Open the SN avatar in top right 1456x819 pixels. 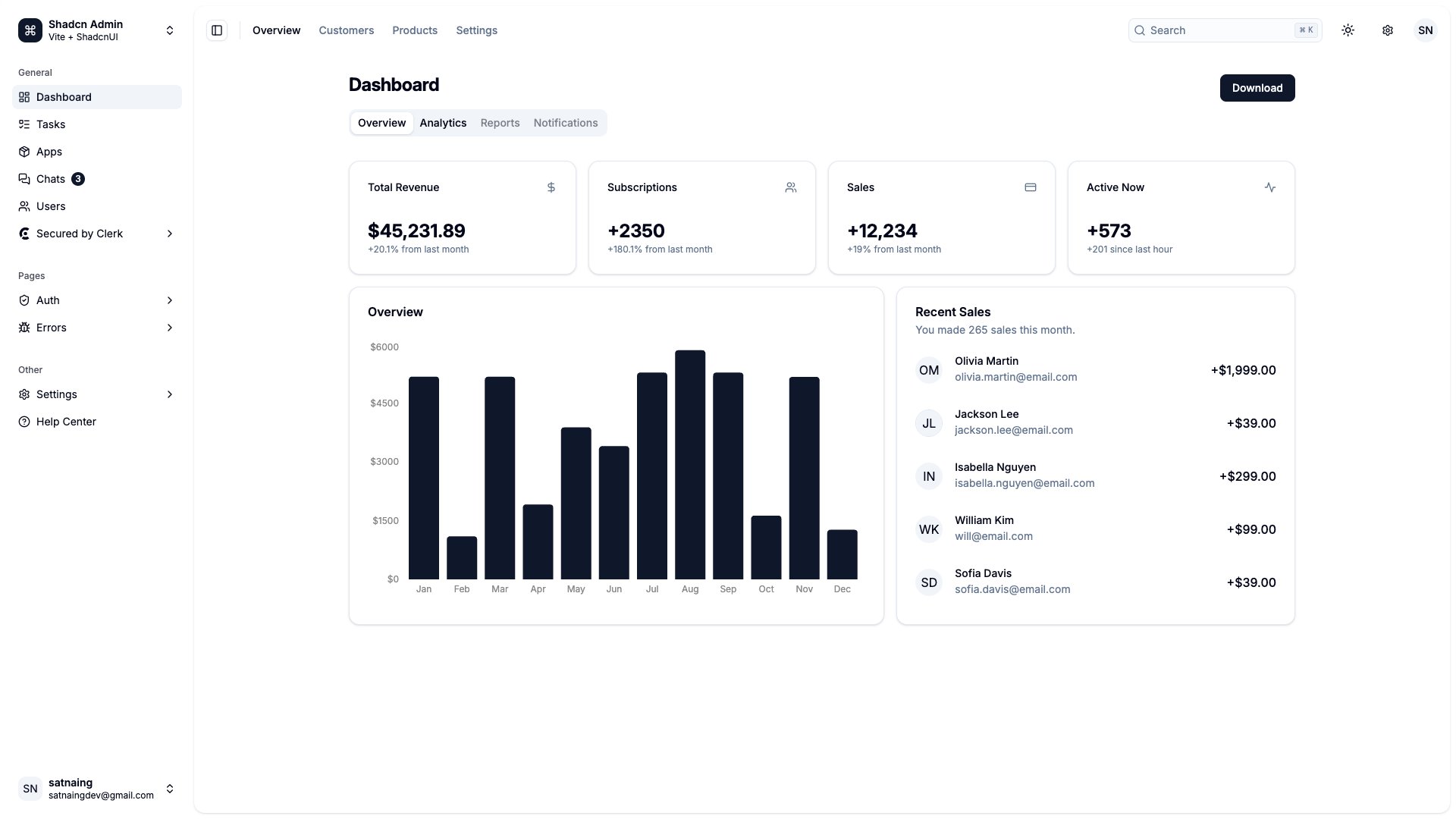point(1426,30)
